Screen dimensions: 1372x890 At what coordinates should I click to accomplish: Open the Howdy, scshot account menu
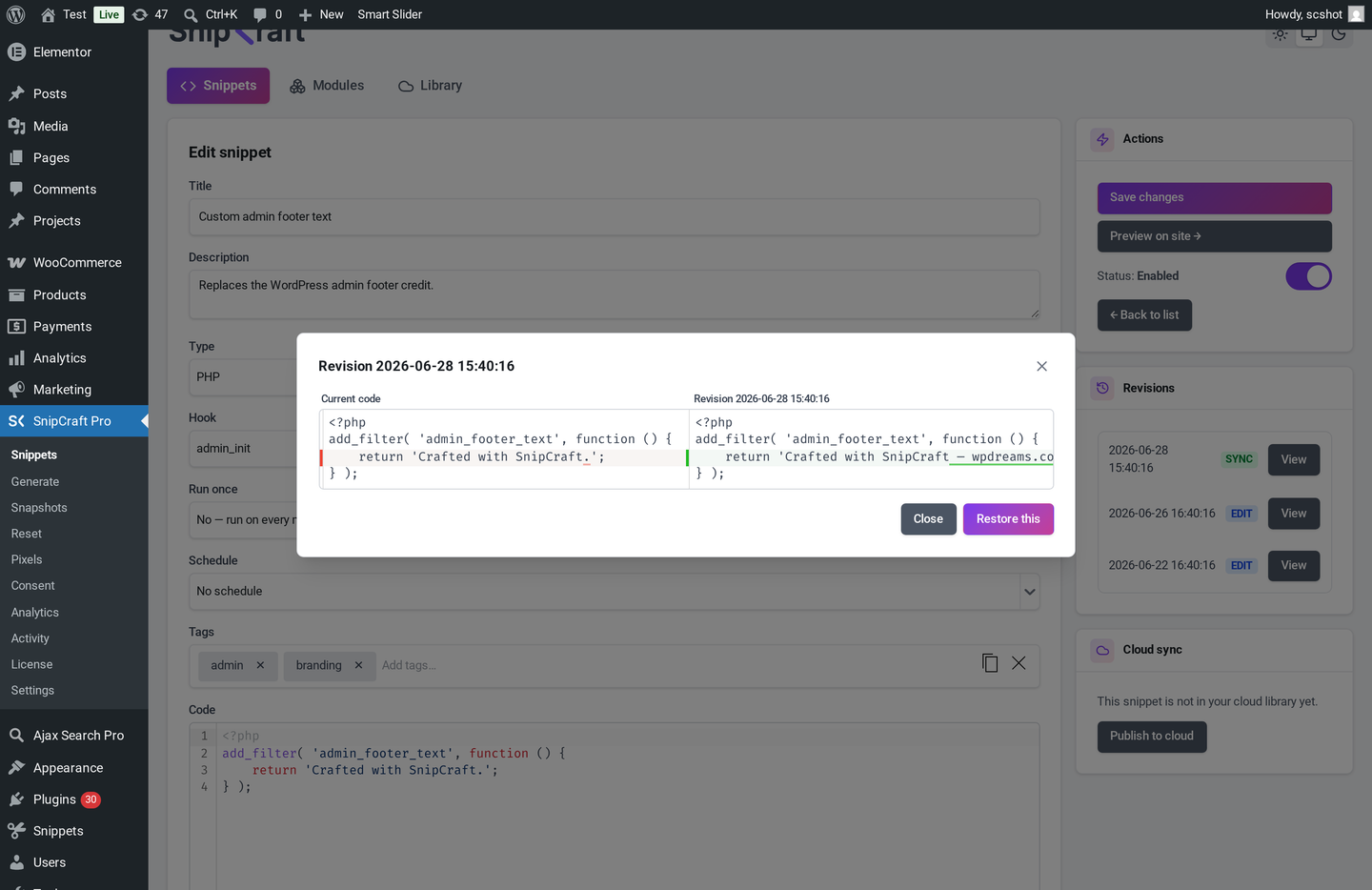(x=1314, y=14)
